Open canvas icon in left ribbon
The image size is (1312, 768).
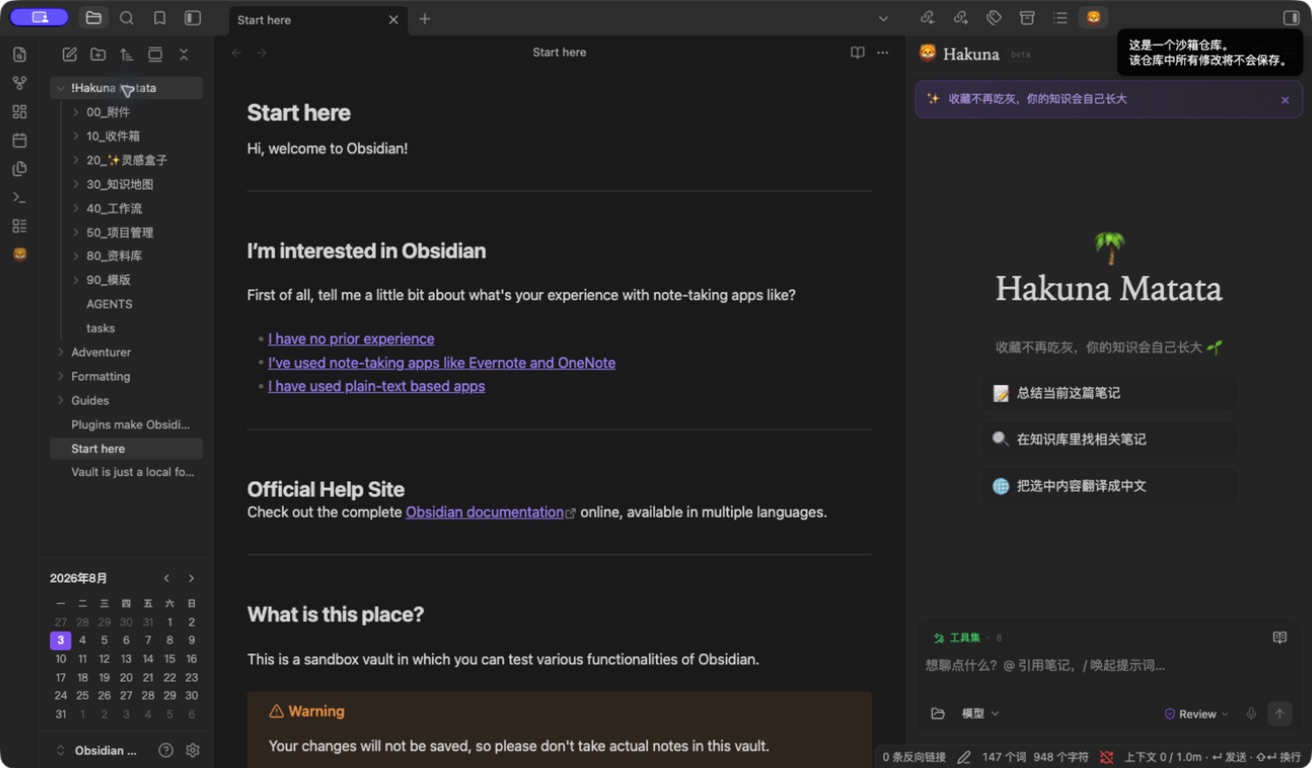19,112
